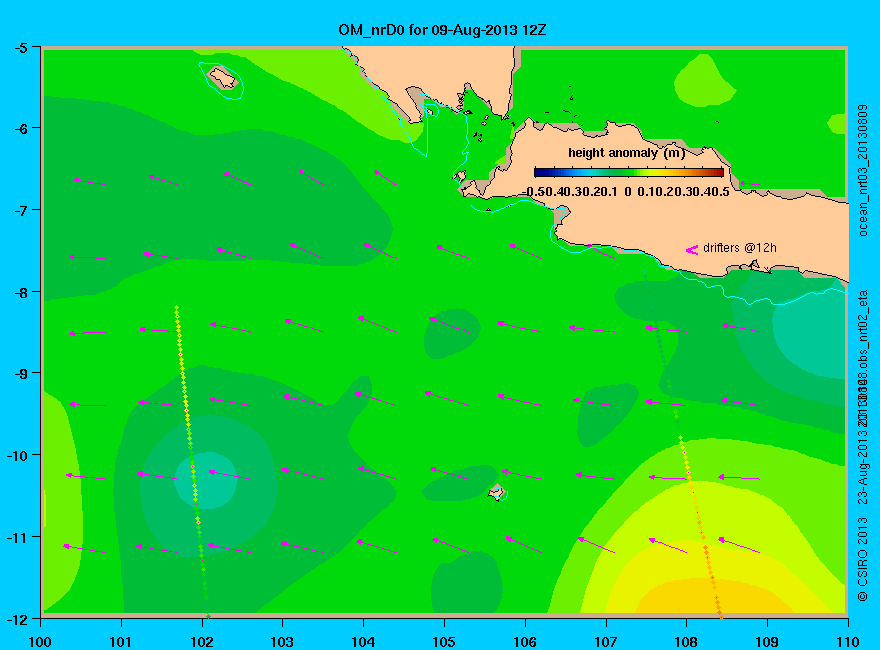Click the y-axis label -7

[x=20, y=210]
